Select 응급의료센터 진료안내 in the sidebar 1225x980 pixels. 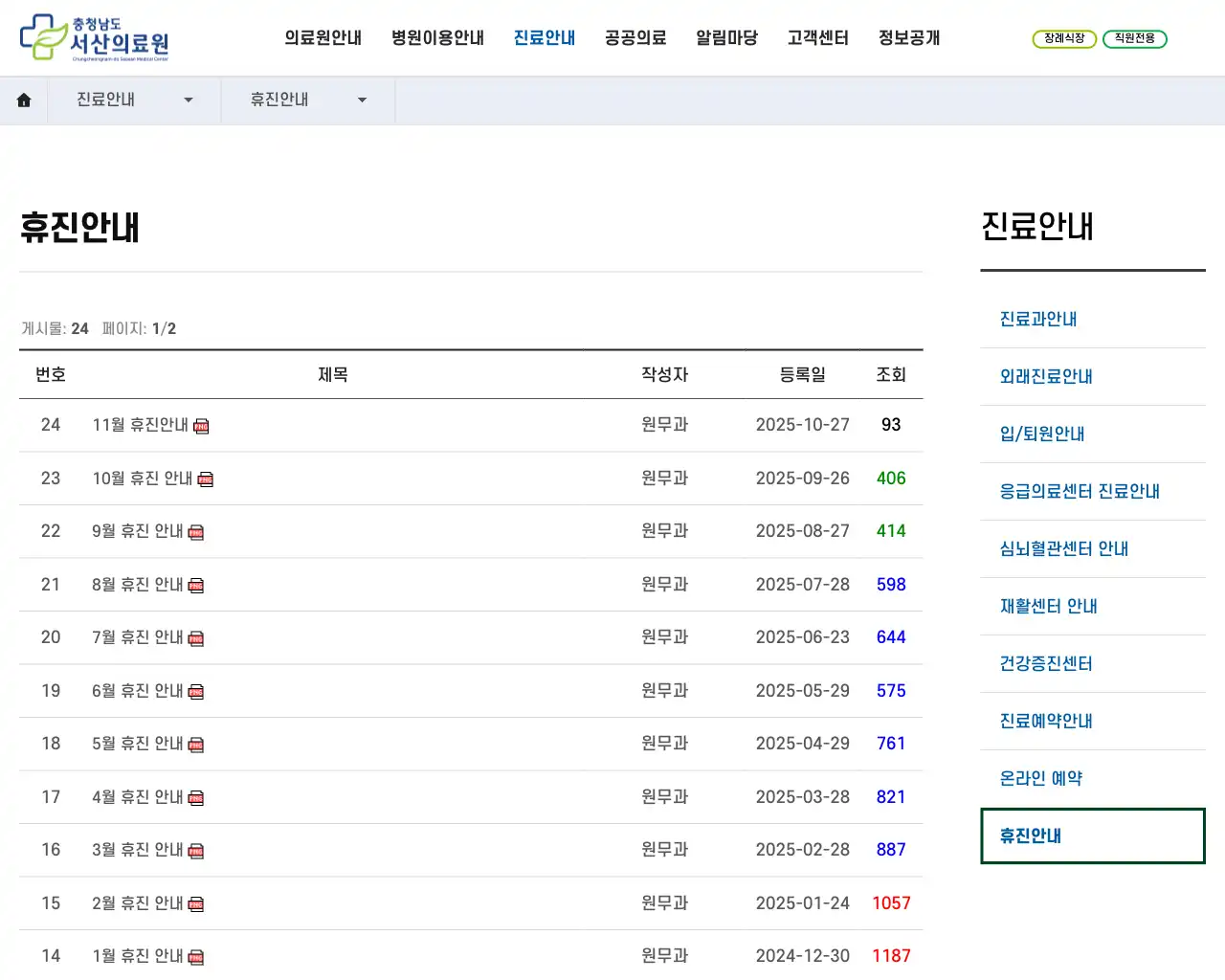click(1079, 491)
